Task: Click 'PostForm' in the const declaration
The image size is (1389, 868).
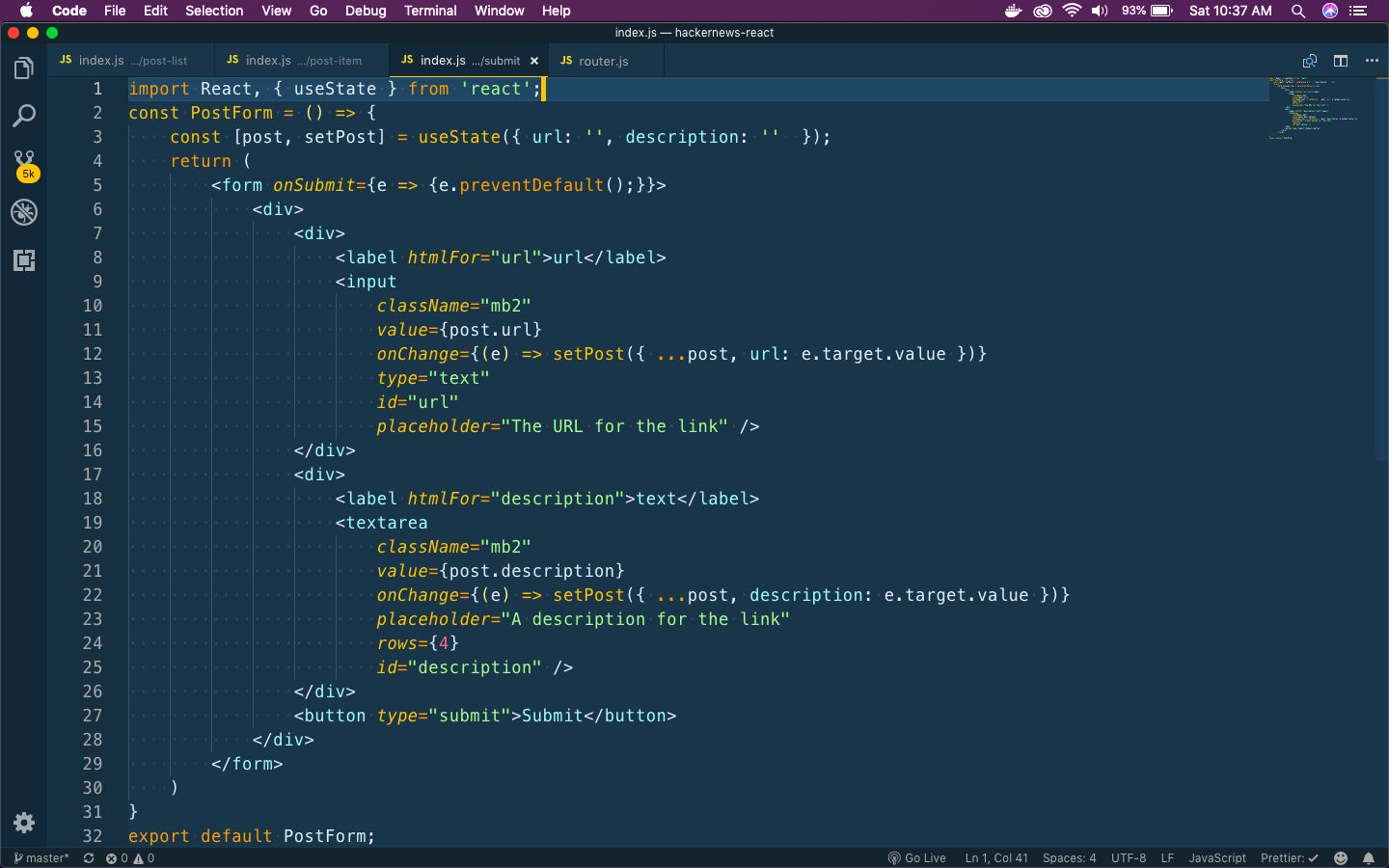Action: [231, 113]
